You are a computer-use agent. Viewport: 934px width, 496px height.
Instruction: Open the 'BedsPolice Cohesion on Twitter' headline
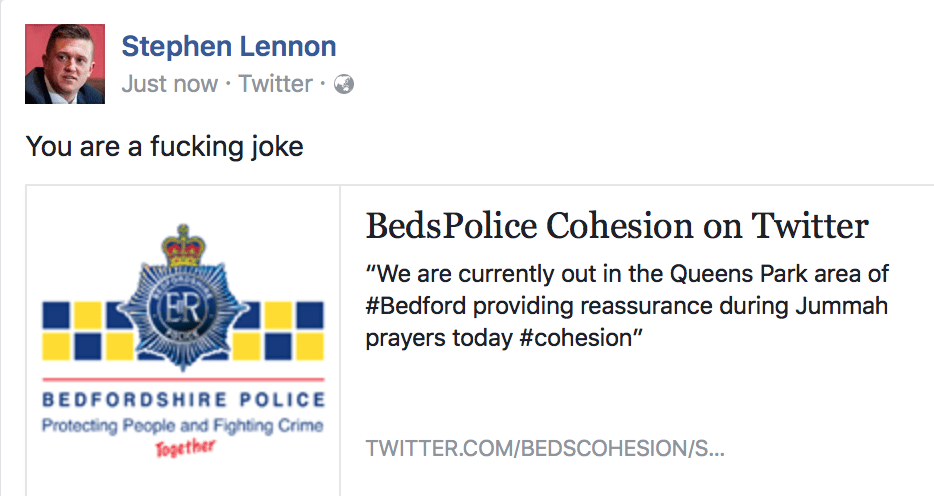click(x=617, y=226)
